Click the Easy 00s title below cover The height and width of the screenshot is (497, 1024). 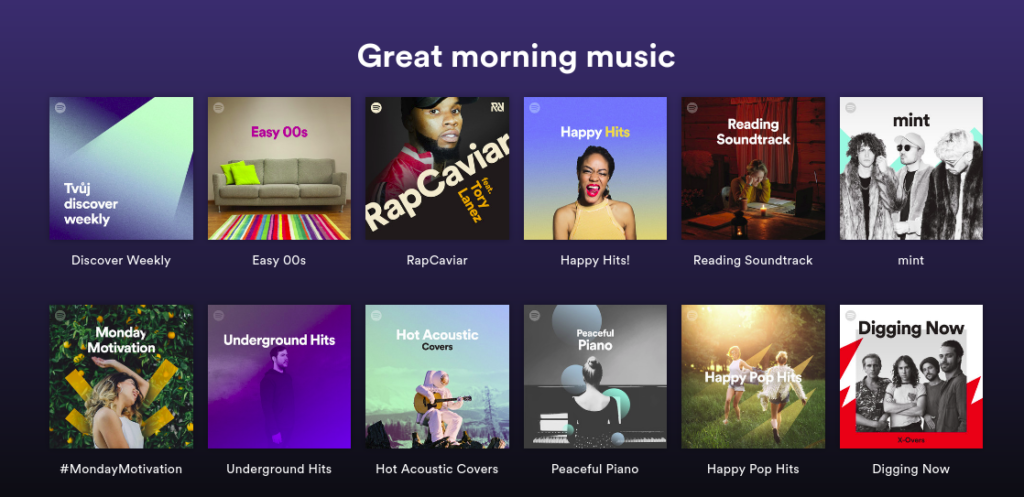tap(279, 261)
